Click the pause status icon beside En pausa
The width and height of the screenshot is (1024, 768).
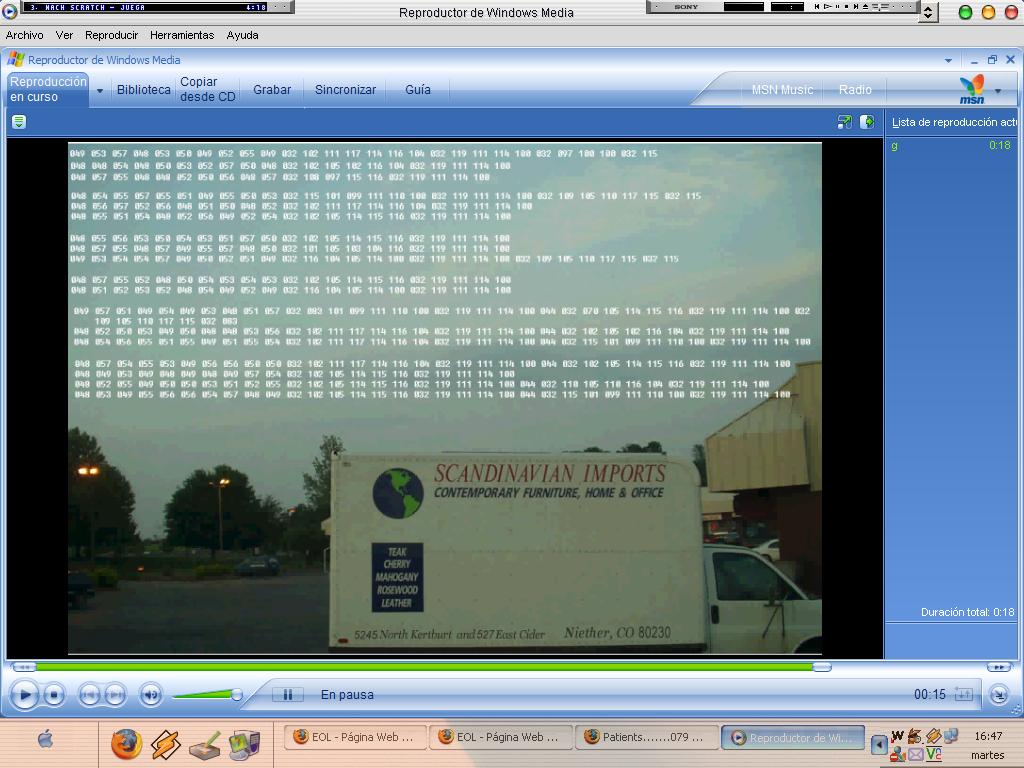click(287, 694)
